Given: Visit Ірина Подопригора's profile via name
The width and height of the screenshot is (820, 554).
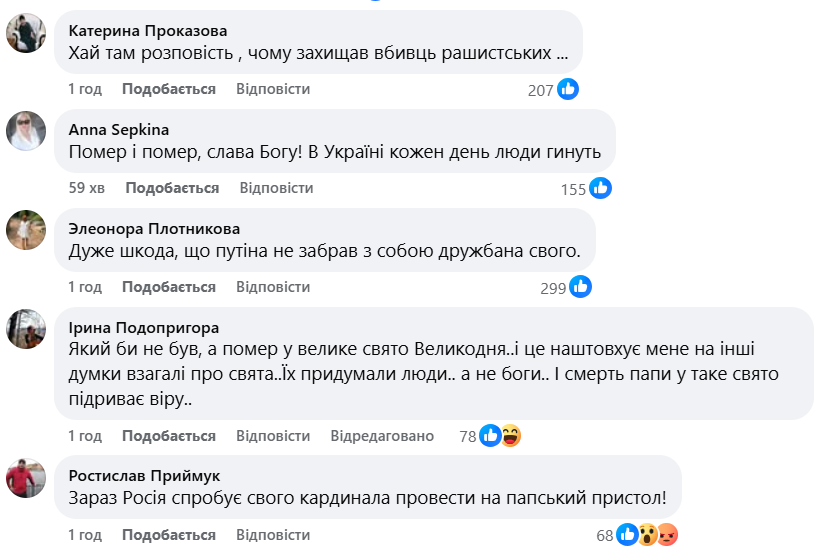Looking at the screenshot, I should point(143,327).
